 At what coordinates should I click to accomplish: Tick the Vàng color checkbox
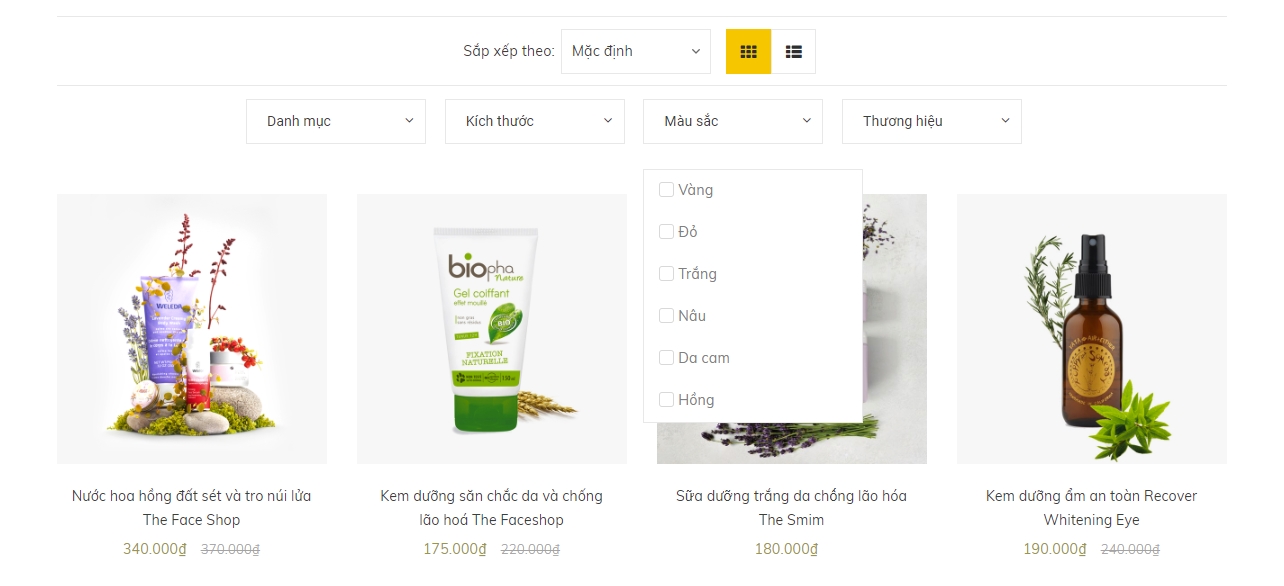tap(666, 190)
